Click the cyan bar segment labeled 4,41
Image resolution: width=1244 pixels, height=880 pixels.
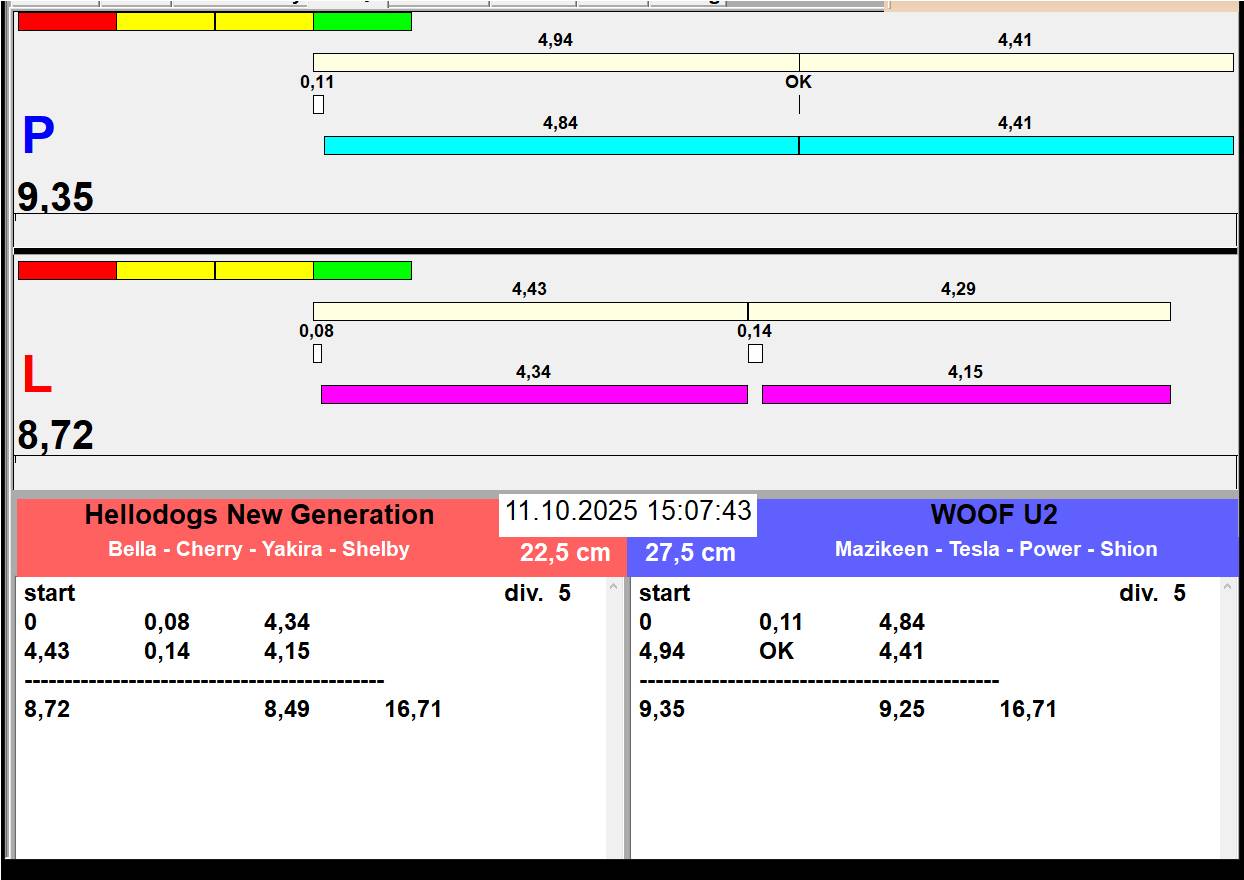pos(1016,145)
